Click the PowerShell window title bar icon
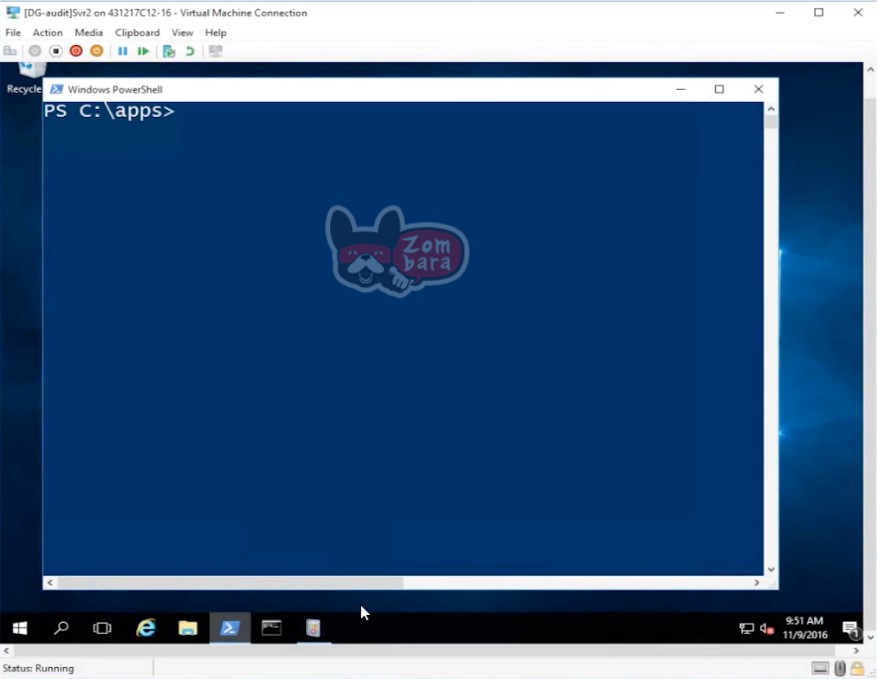The width and height of the screenshot is (878, 679). 56,89
